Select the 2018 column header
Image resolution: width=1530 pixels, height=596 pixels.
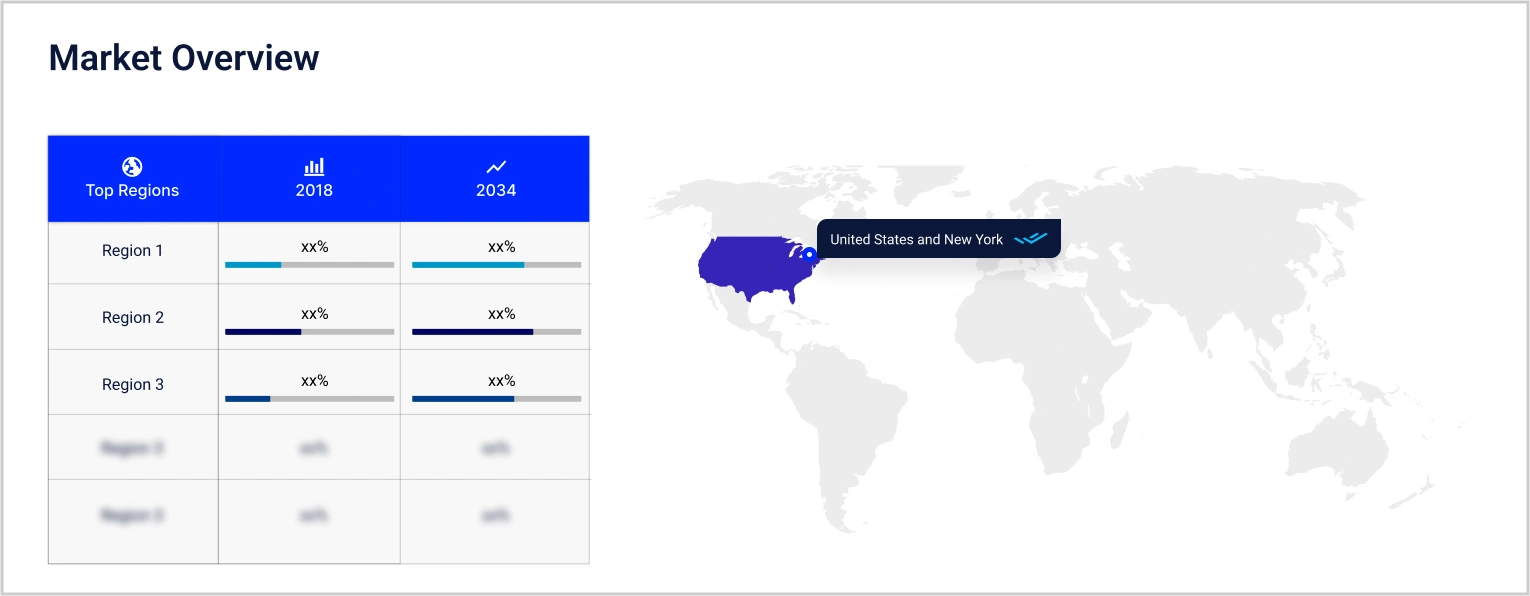click(314, 190)
